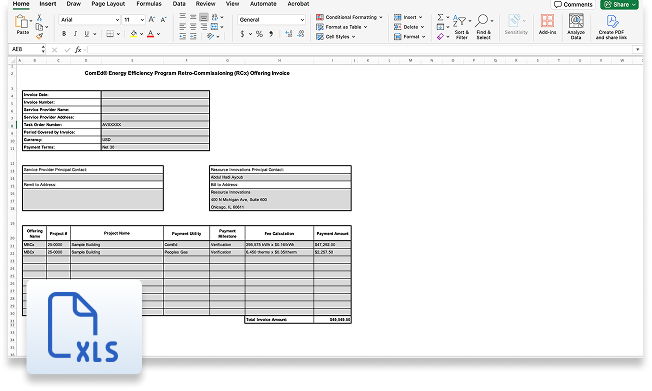Apply Top Align to the cell
Screen dimensions: 652x391
(183, 17)
